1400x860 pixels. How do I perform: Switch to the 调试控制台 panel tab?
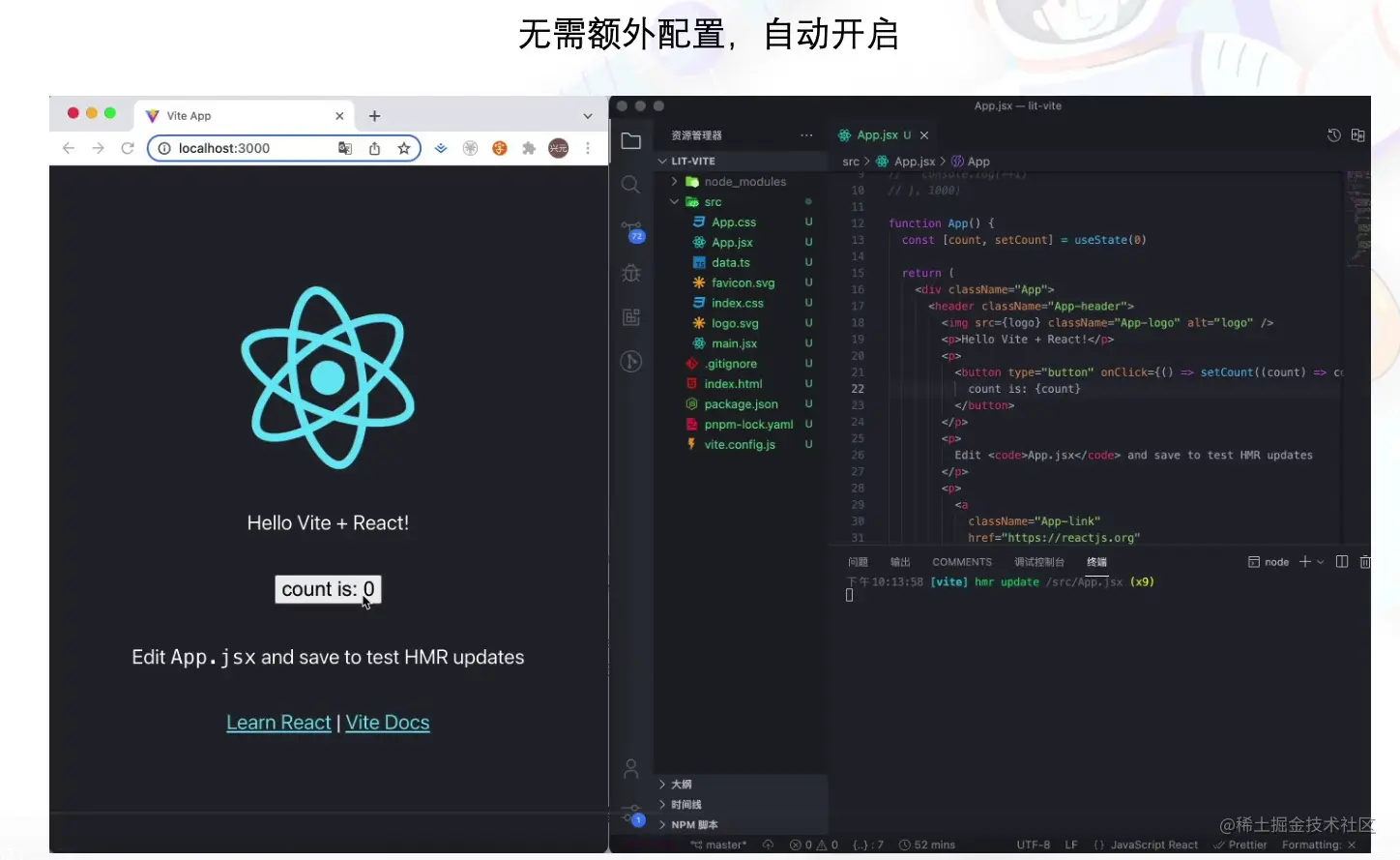1039,562
